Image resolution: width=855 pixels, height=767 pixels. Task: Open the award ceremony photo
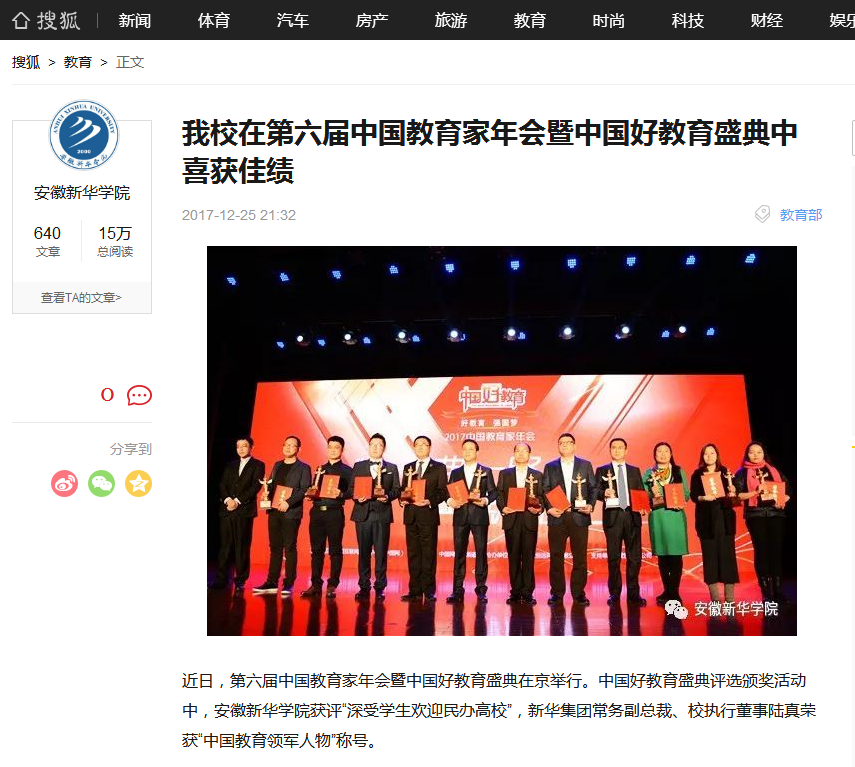(x=502, y=440)
